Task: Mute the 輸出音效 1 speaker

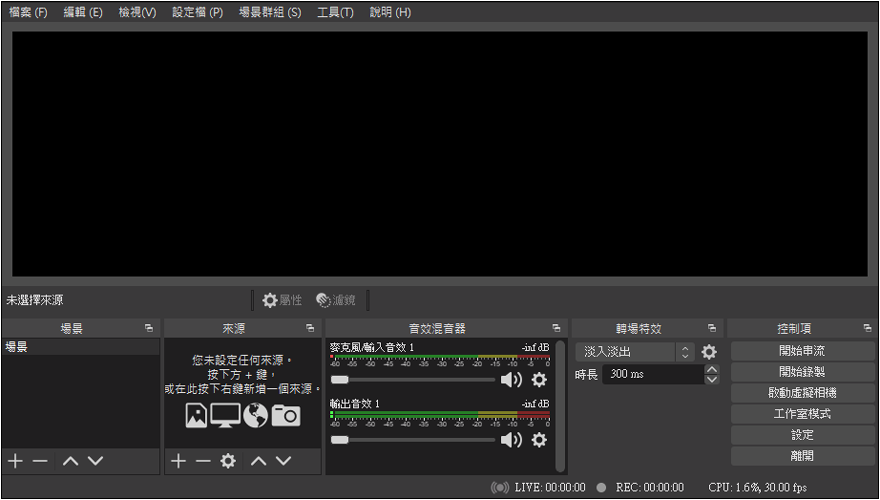Action: point(511,440)
